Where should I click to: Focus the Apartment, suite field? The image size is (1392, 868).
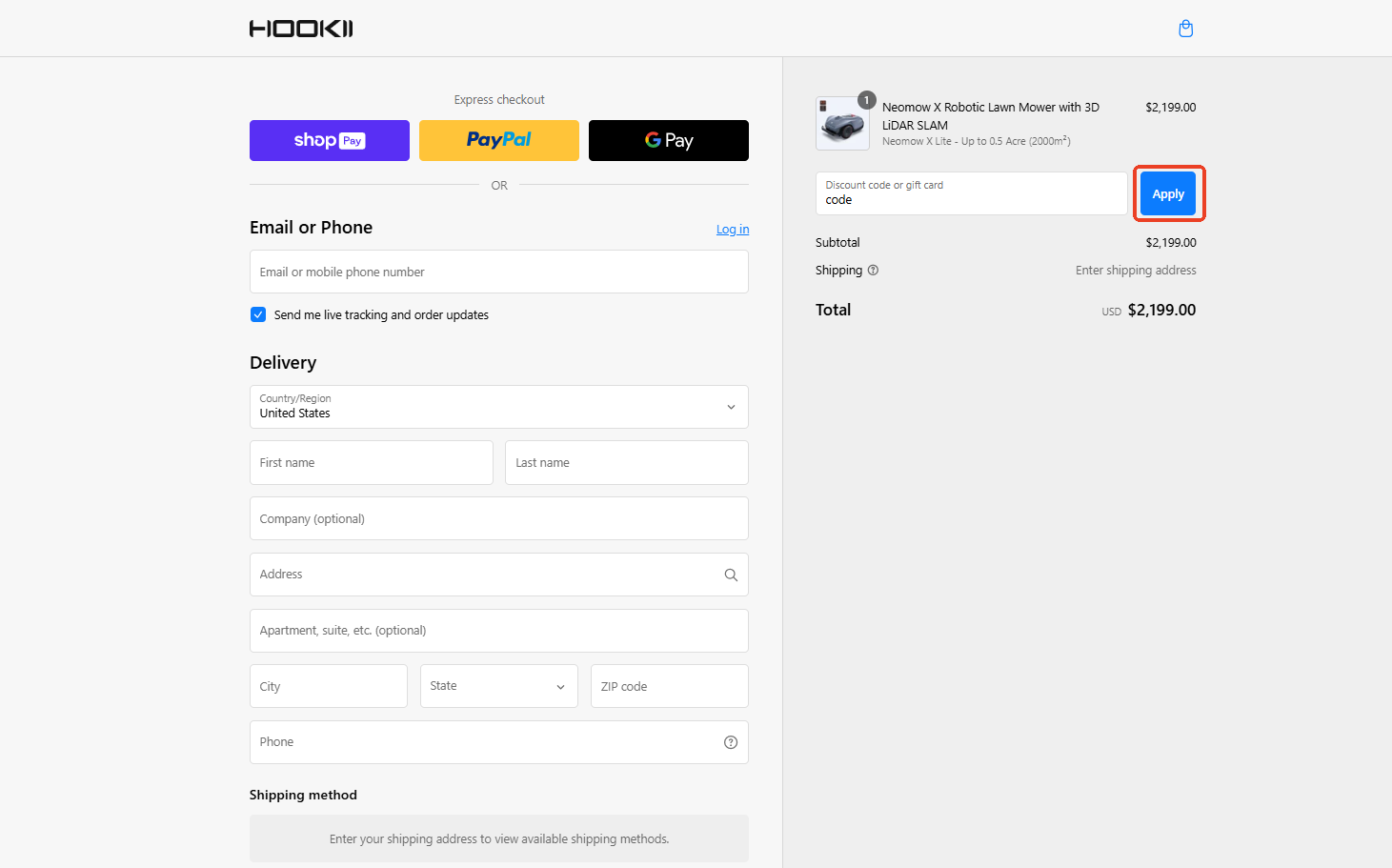(x=499, y=631)
